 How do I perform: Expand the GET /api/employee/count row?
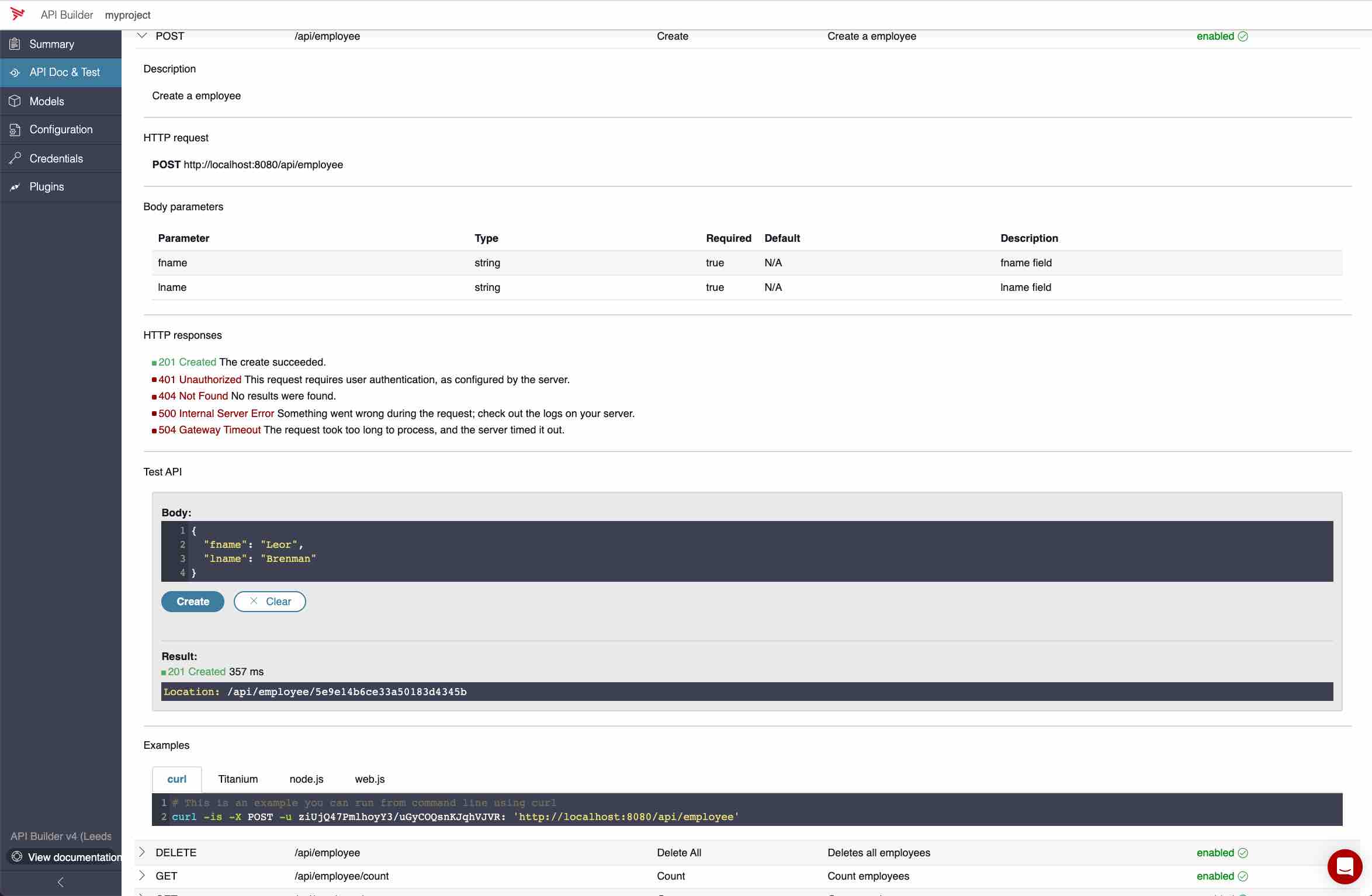(x=141, y=876)
